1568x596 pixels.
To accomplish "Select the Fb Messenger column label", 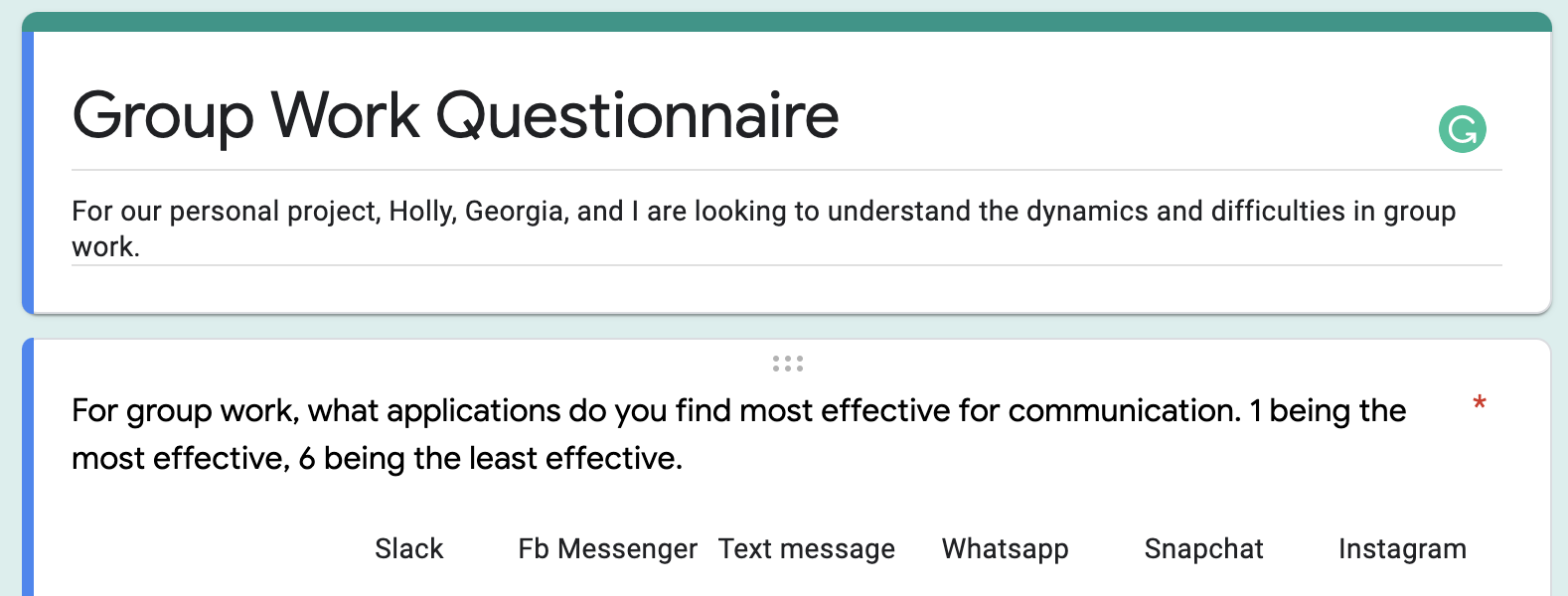I will (607, 548).
